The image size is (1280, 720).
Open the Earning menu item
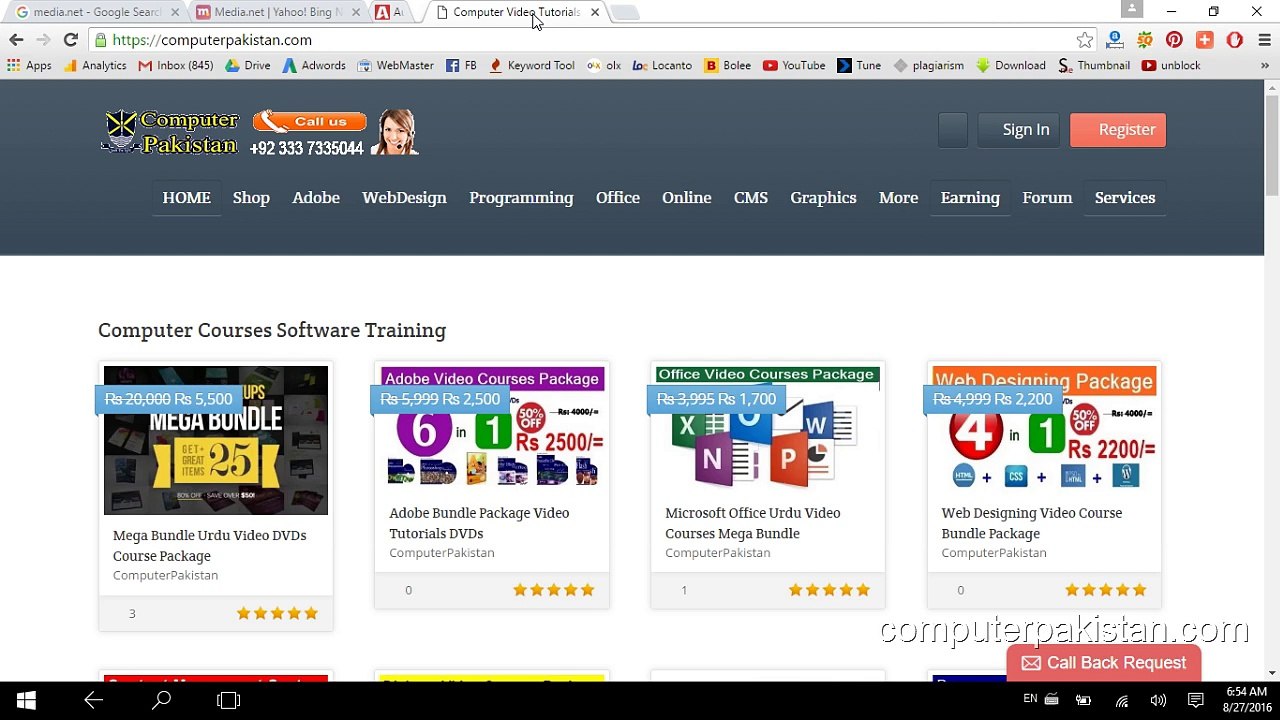coord(970,197)
